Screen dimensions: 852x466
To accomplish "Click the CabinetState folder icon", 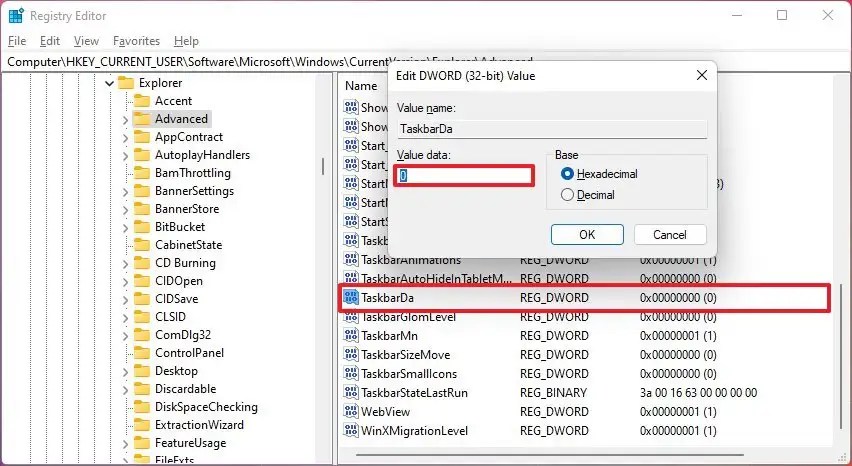I will (x=142, y=244).
